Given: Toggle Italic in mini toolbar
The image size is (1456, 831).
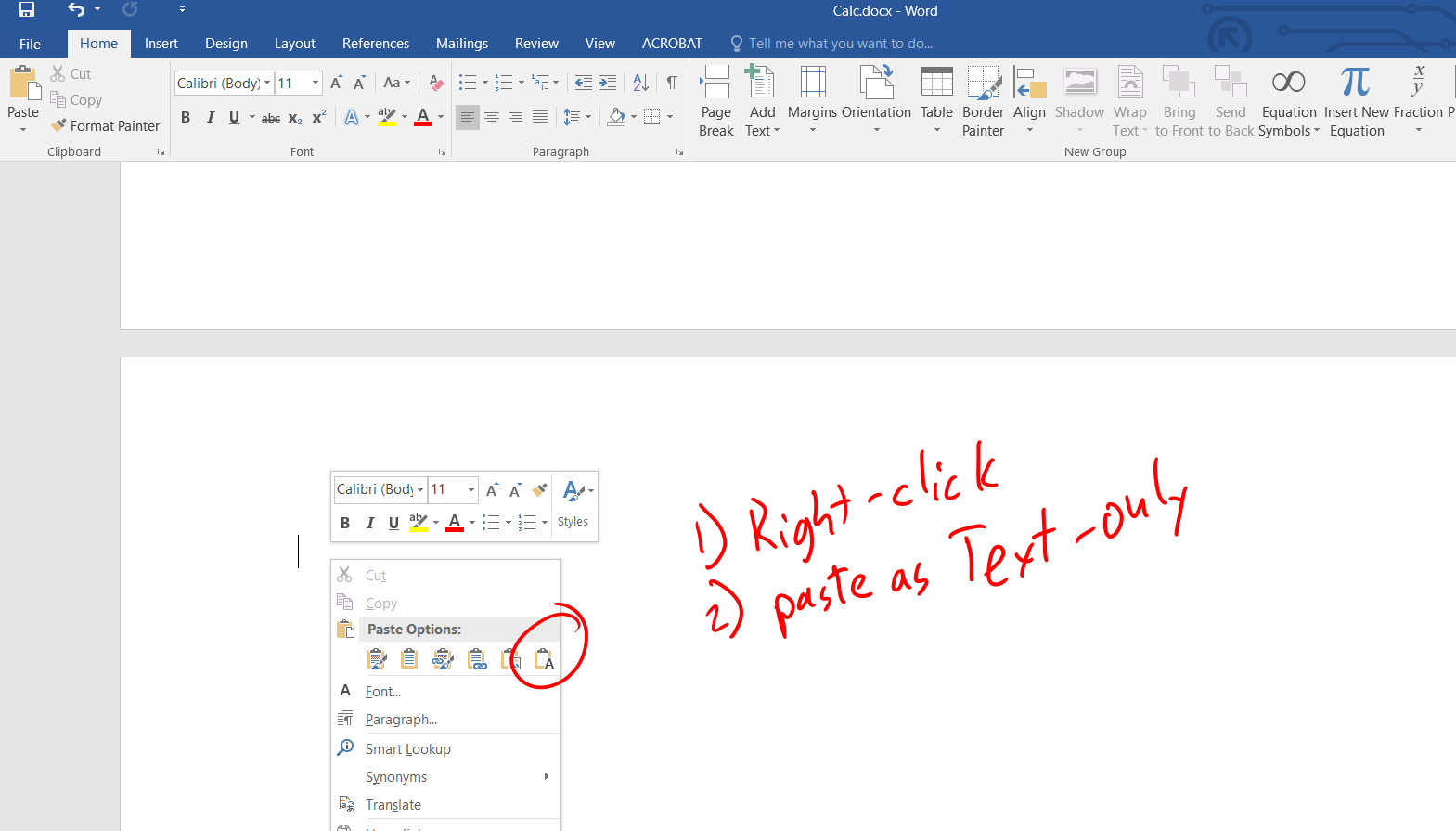Looking at the screenshot, I should [369, 523].
